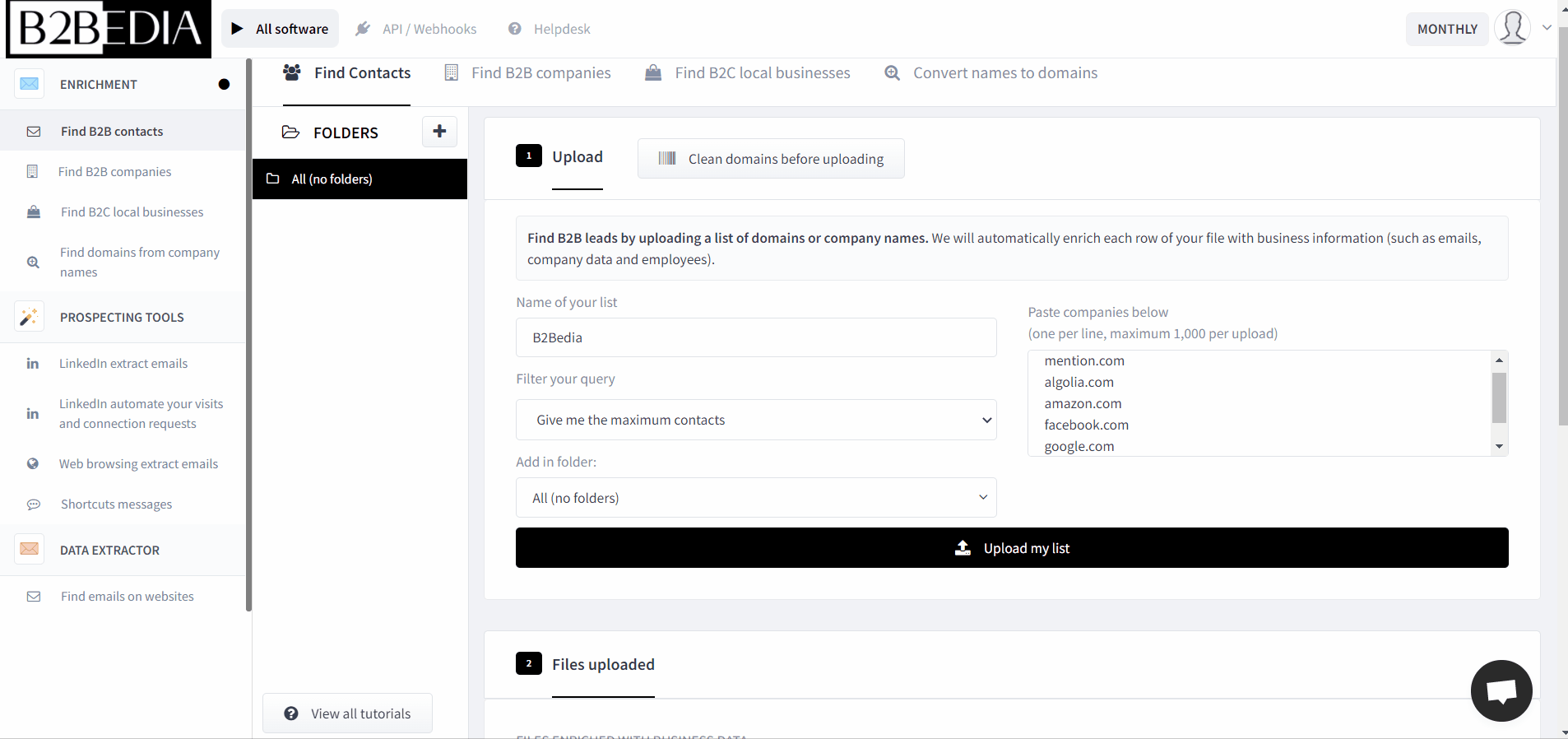Click the Data Extractor envelope icon
Viewport: 1568px width, 739px height.
pyautogui.click(x=30, y=550)
